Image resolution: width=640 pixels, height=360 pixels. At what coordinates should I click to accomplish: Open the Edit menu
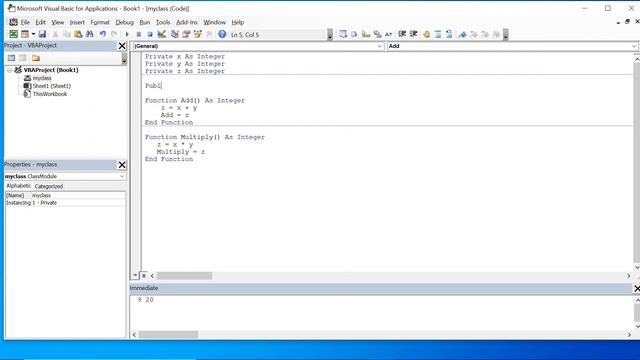click(x=40, y=22)
